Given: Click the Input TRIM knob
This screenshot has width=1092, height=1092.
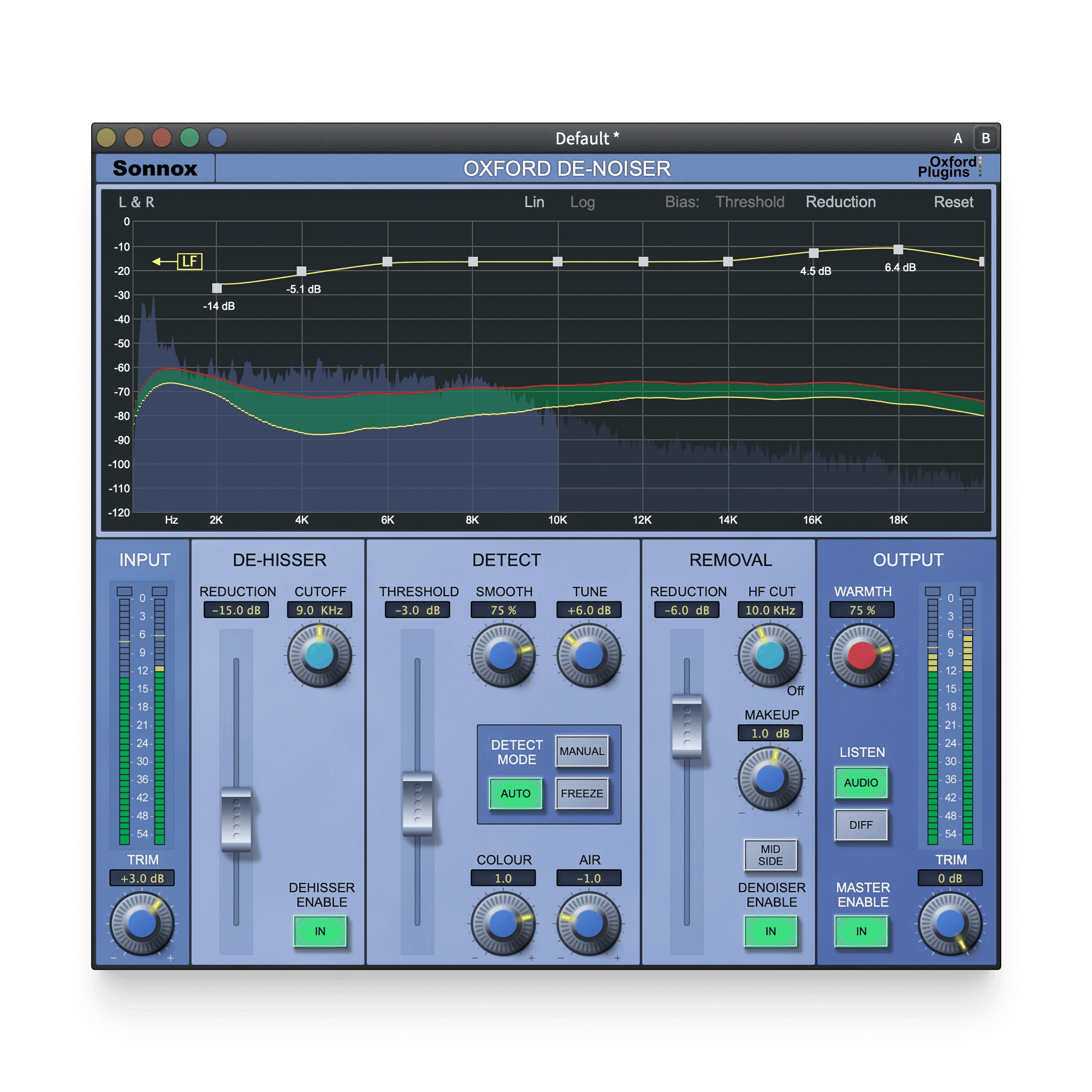Looking at the screenshot, I should [142, 924].
